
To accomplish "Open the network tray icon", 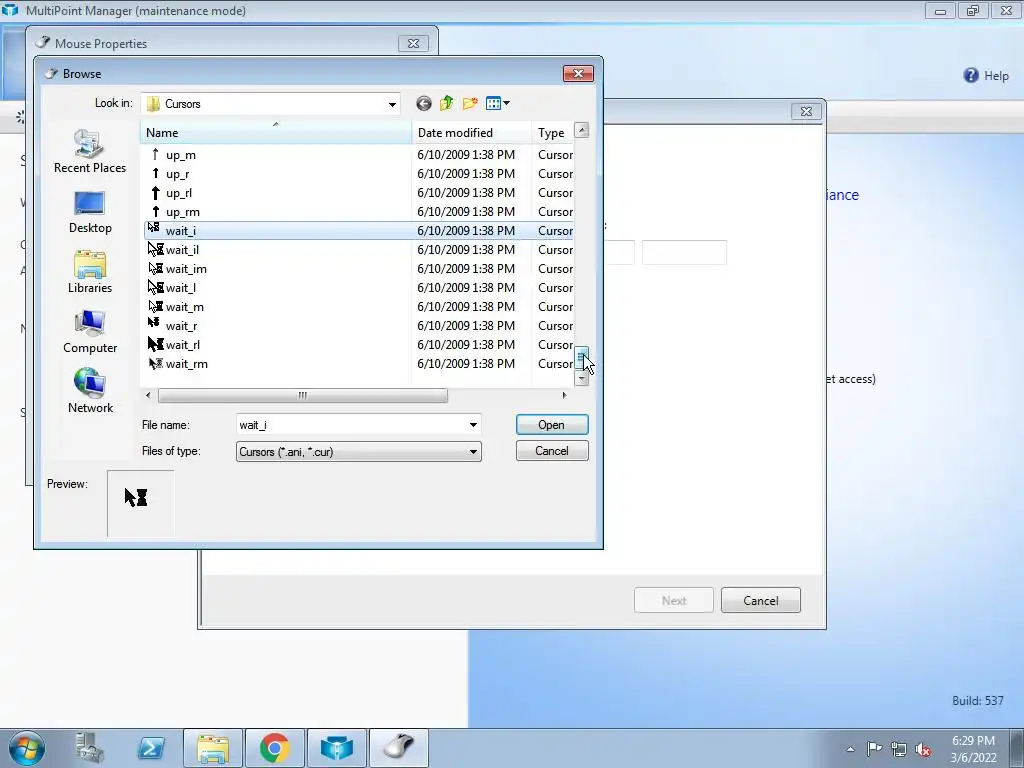I will click(899, 749).
